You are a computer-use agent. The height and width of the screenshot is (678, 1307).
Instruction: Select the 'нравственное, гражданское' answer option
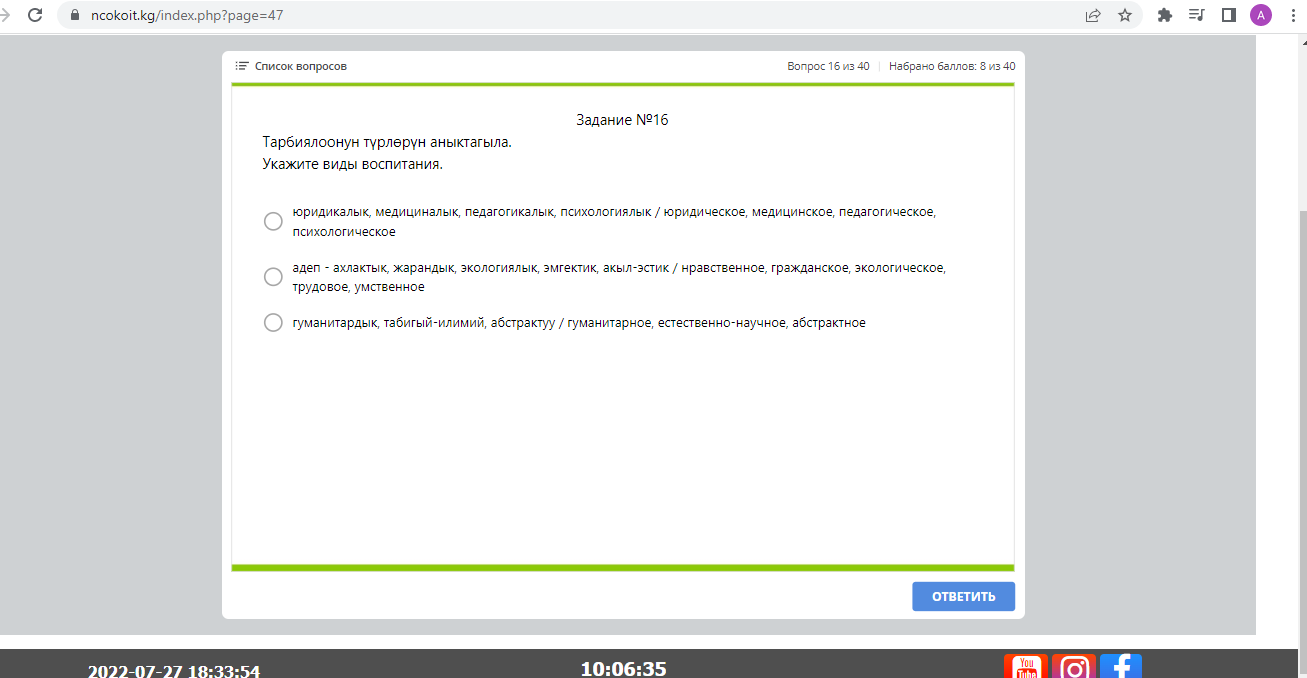273,277
